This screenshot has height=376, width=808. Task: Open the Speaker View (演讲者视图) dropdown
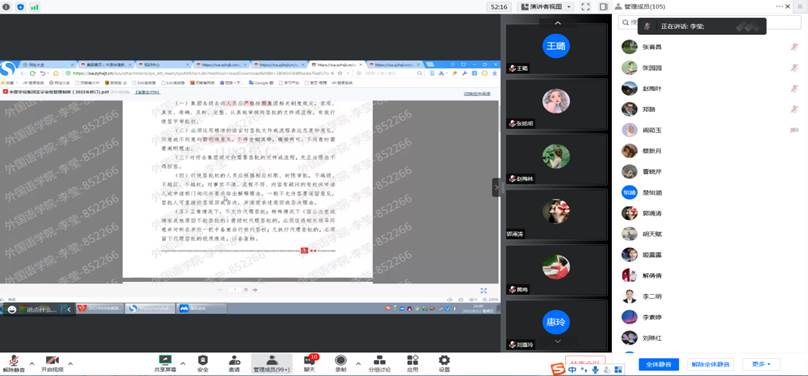[545, 7]
